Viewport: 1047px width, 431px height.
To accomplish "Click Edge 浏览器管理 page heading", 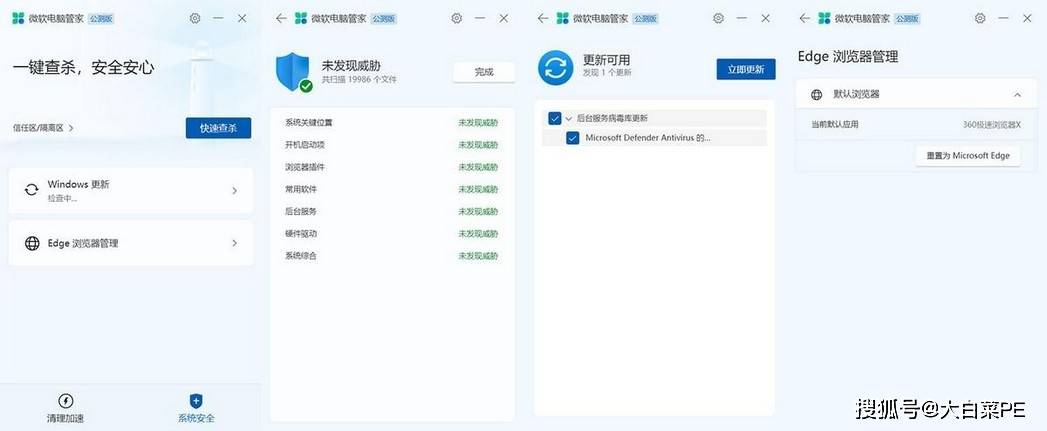I will coord(847,57).
